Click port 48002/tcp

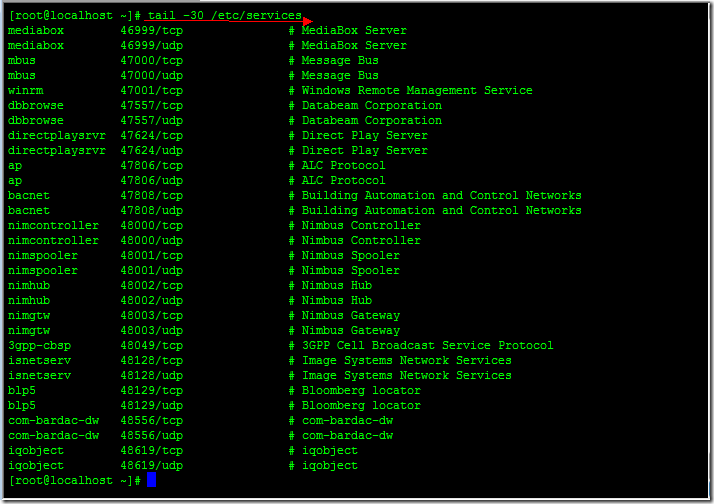click(152, 286)
